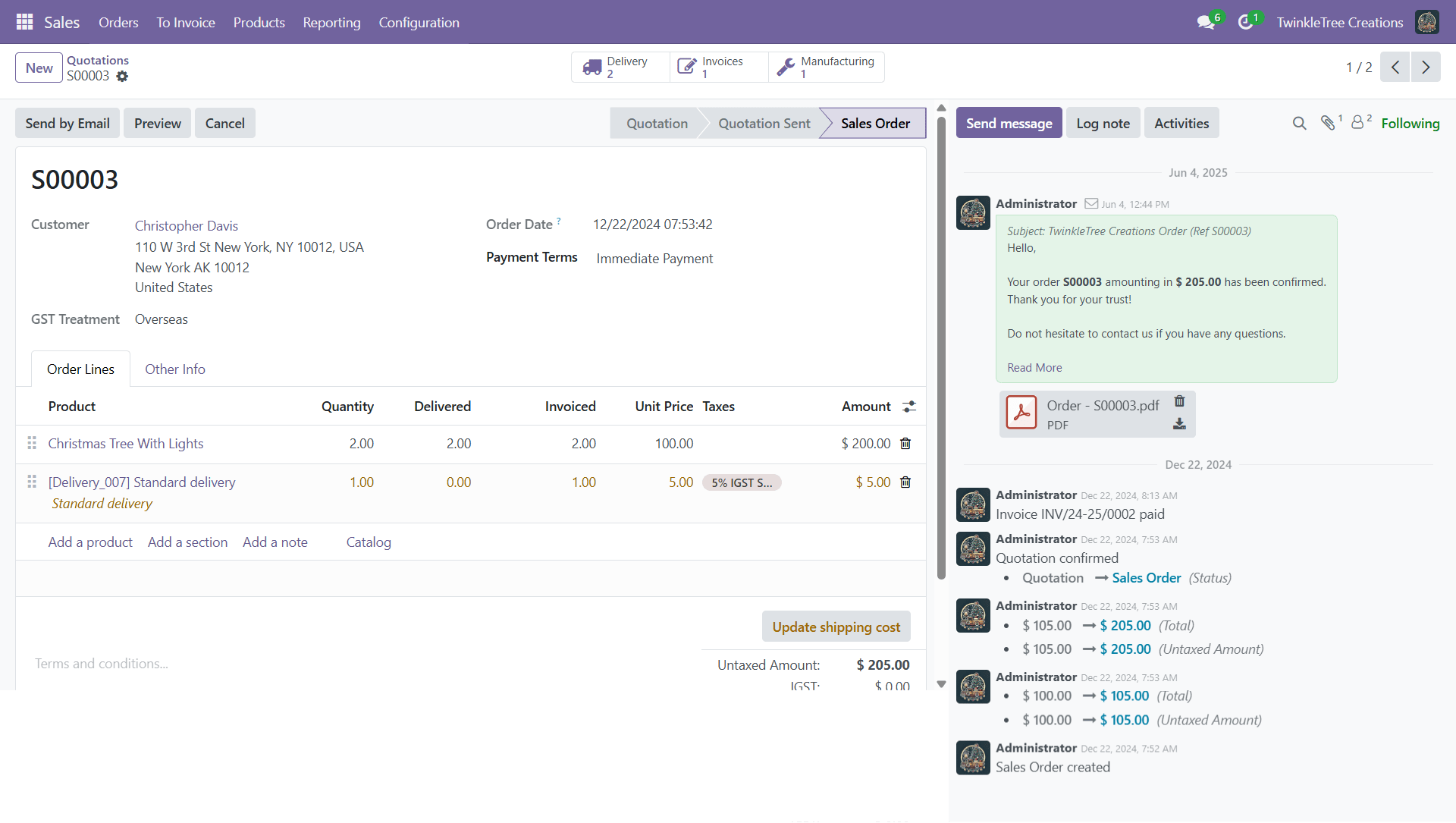Click the Order Date help question mark
This screenshot has width=1456, height=823.
(559, 221)
